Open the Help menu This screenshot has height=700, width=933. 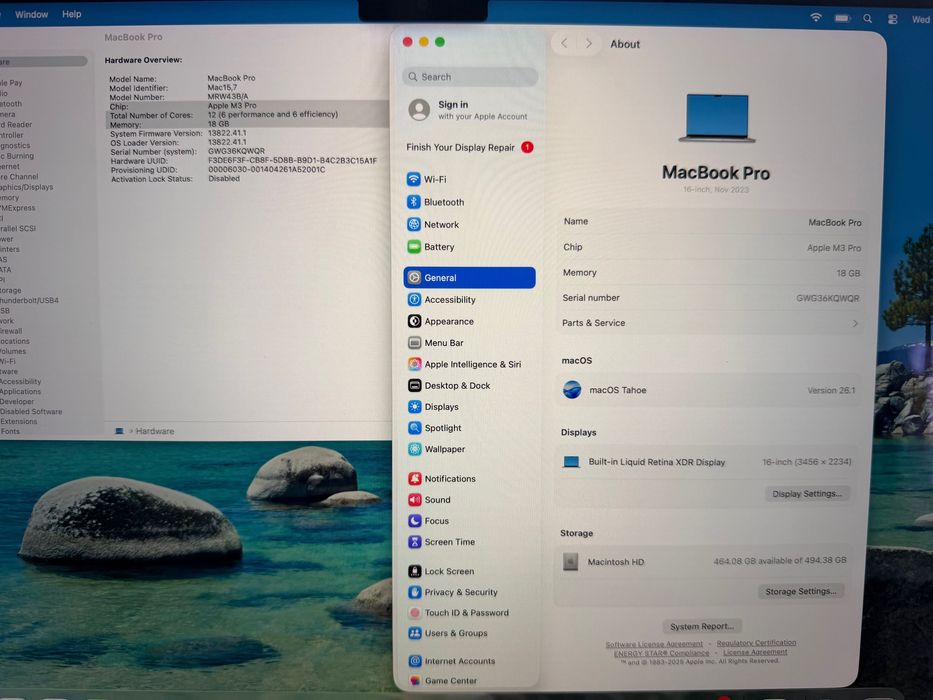click(71, 14)
